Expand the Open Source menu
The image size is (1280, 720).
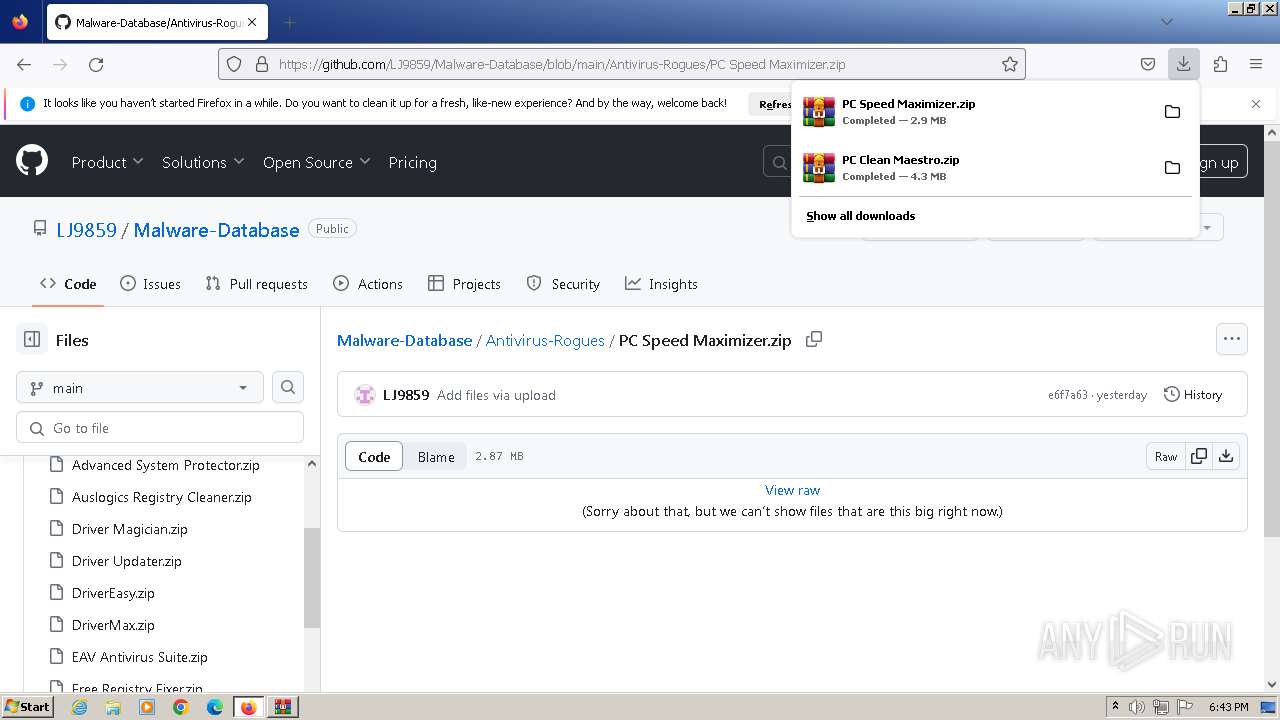coord(316,162)
